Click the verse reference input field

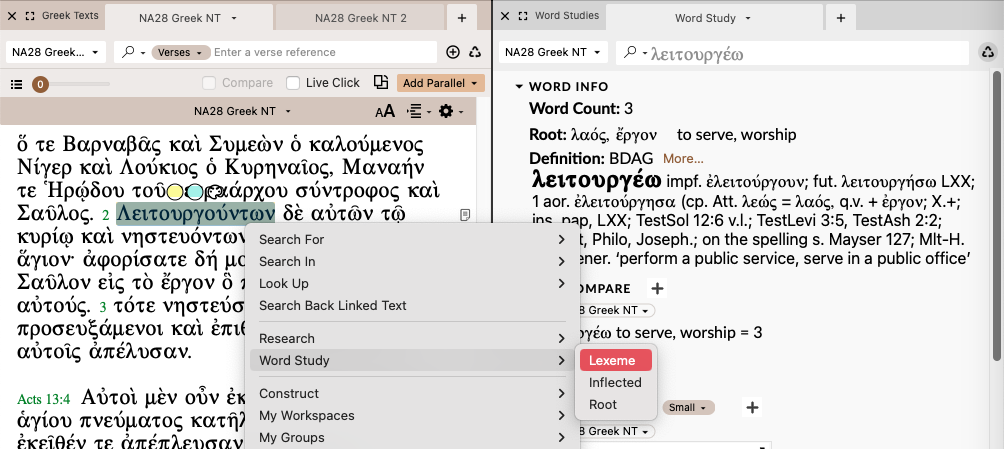pyautogui.click(x=325, y=52)
